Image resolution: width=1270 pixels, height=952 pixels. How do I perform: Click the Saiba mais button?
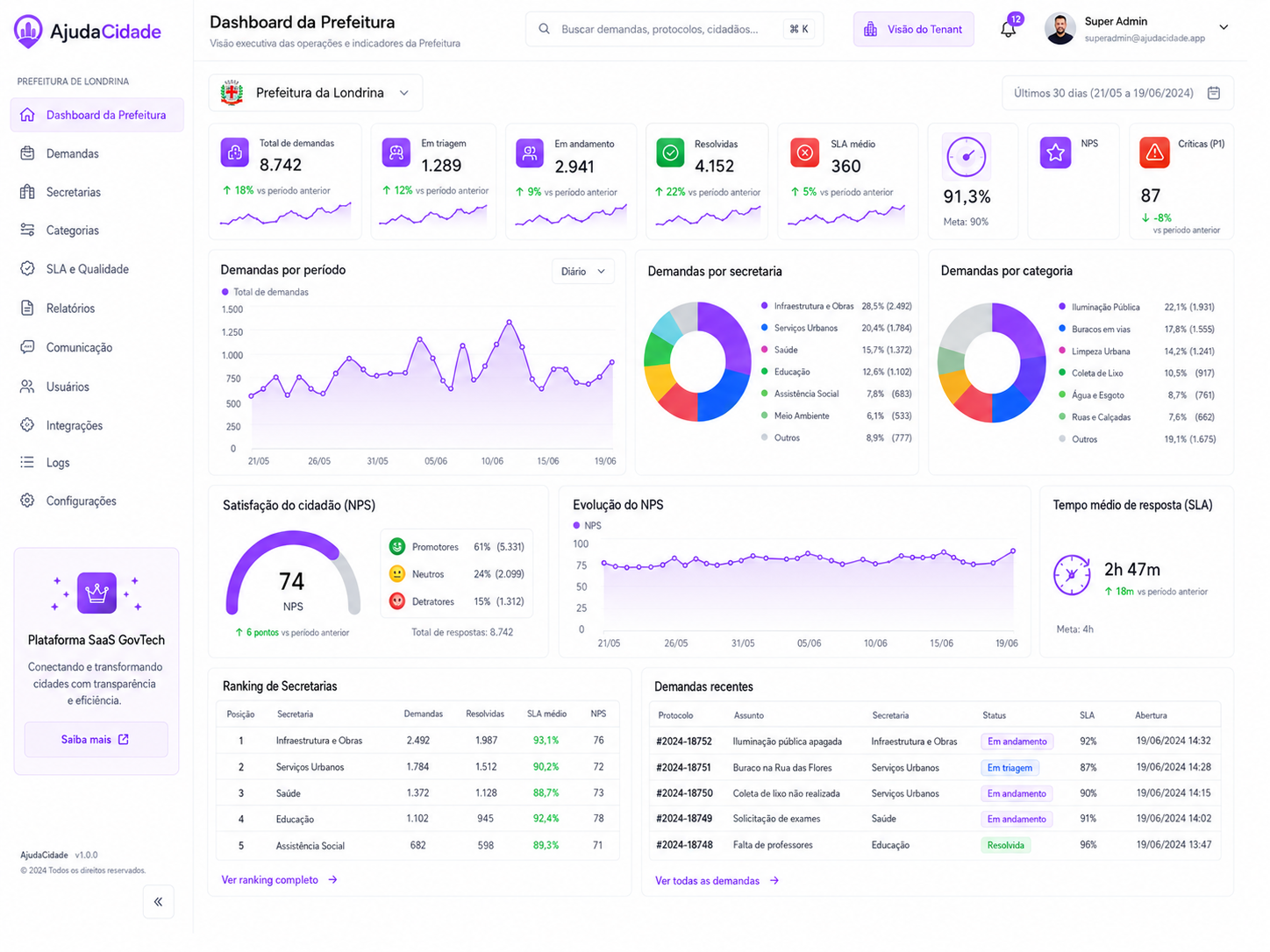tap(96, 740)
